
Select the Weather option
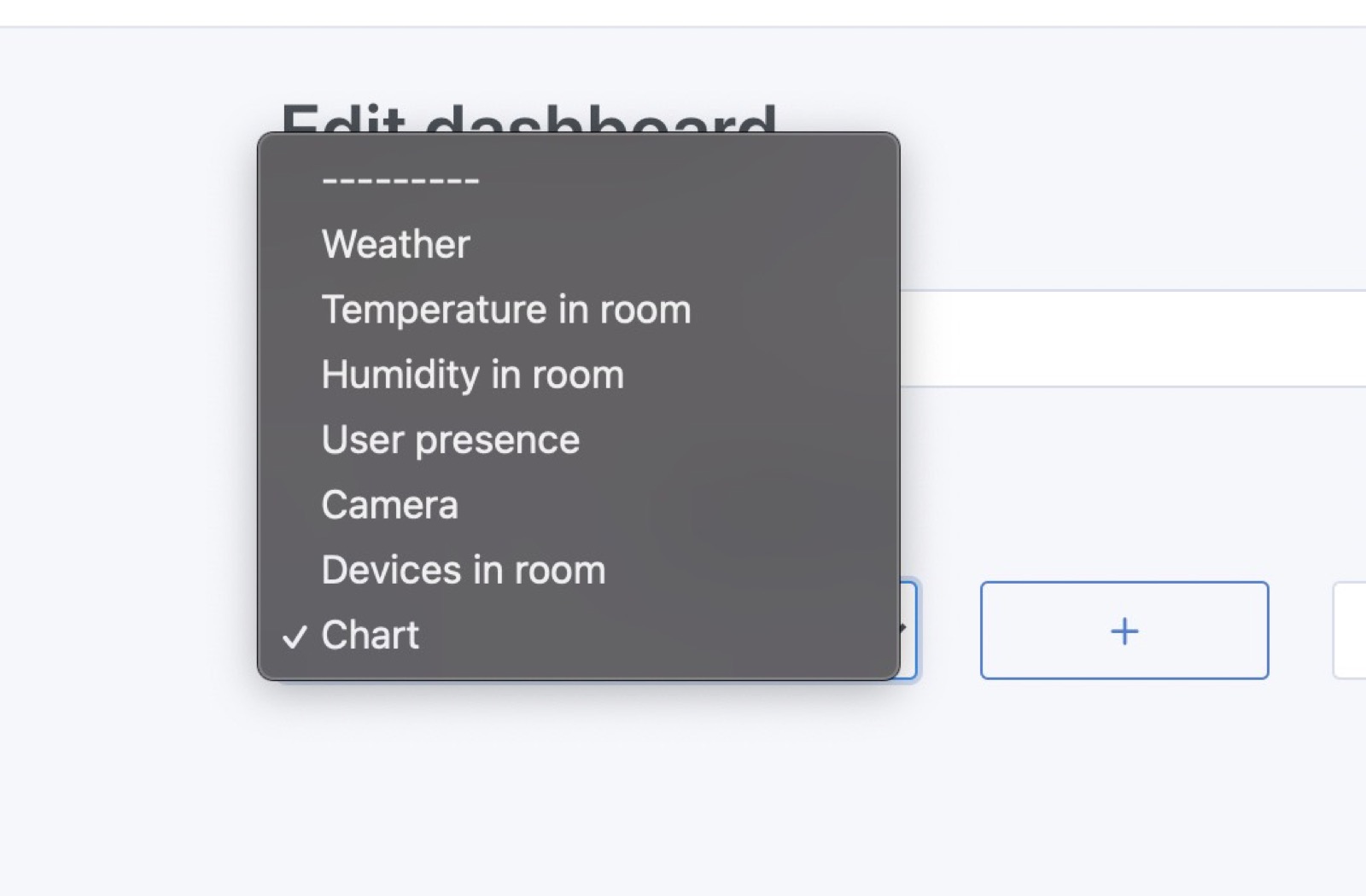[x=394, y=243]
